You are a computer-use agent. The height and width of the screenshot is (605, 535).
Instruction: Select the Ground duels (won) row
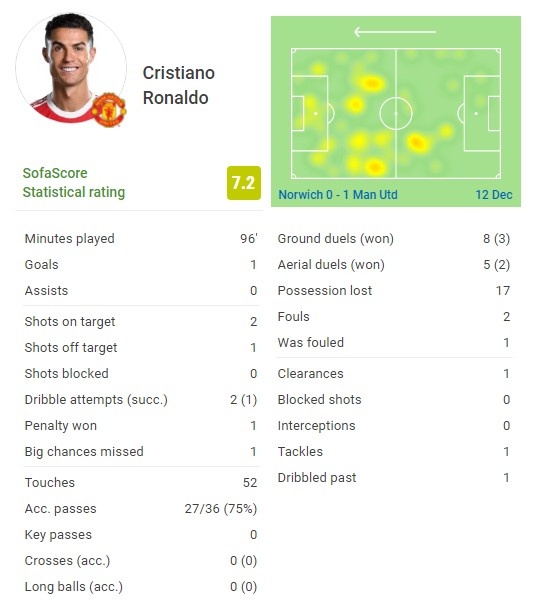pos(394,238)
